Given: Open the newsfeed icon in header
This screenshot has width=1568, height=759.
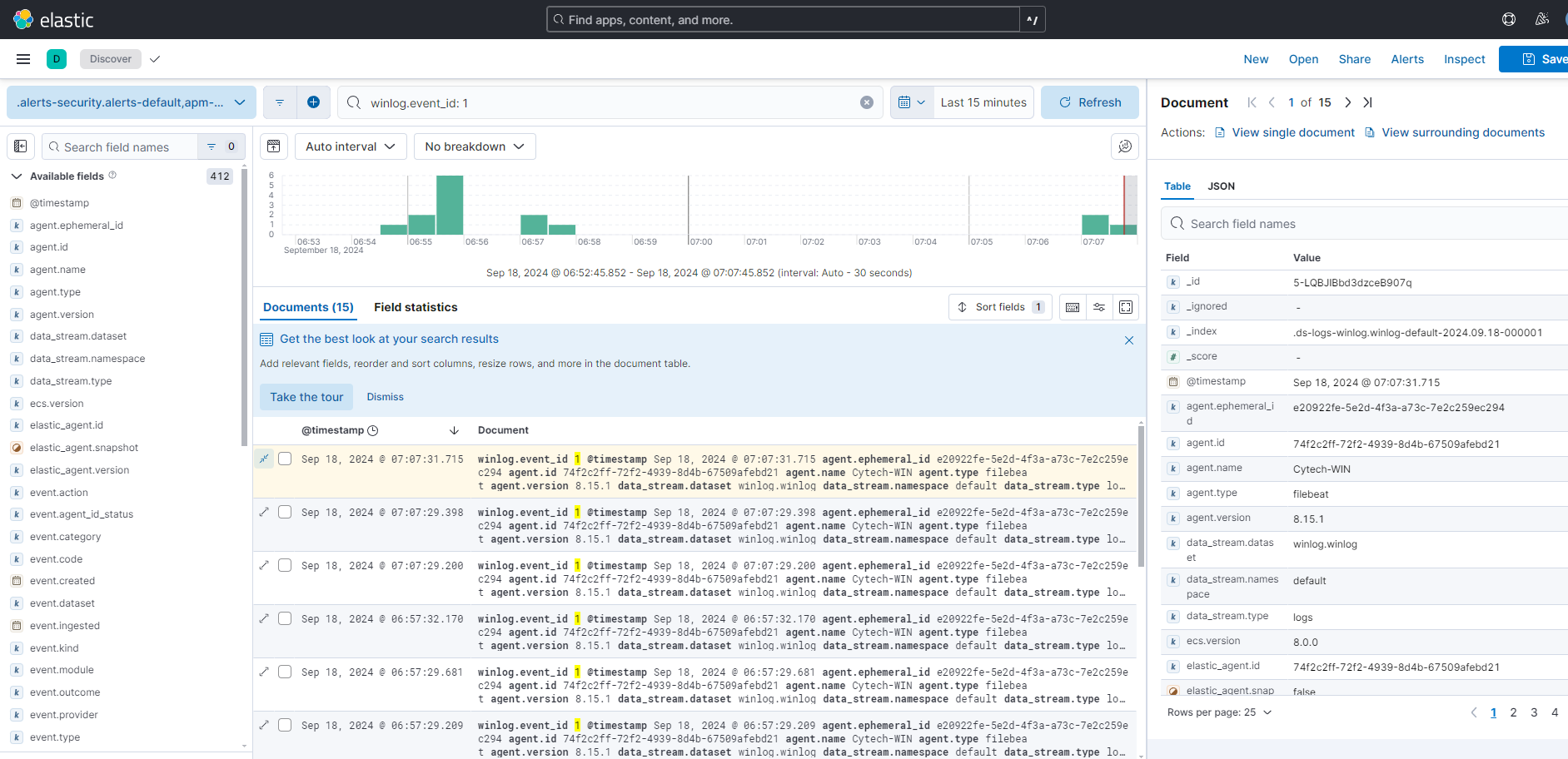Looking at the screenshot, I should coord(1542,19).
